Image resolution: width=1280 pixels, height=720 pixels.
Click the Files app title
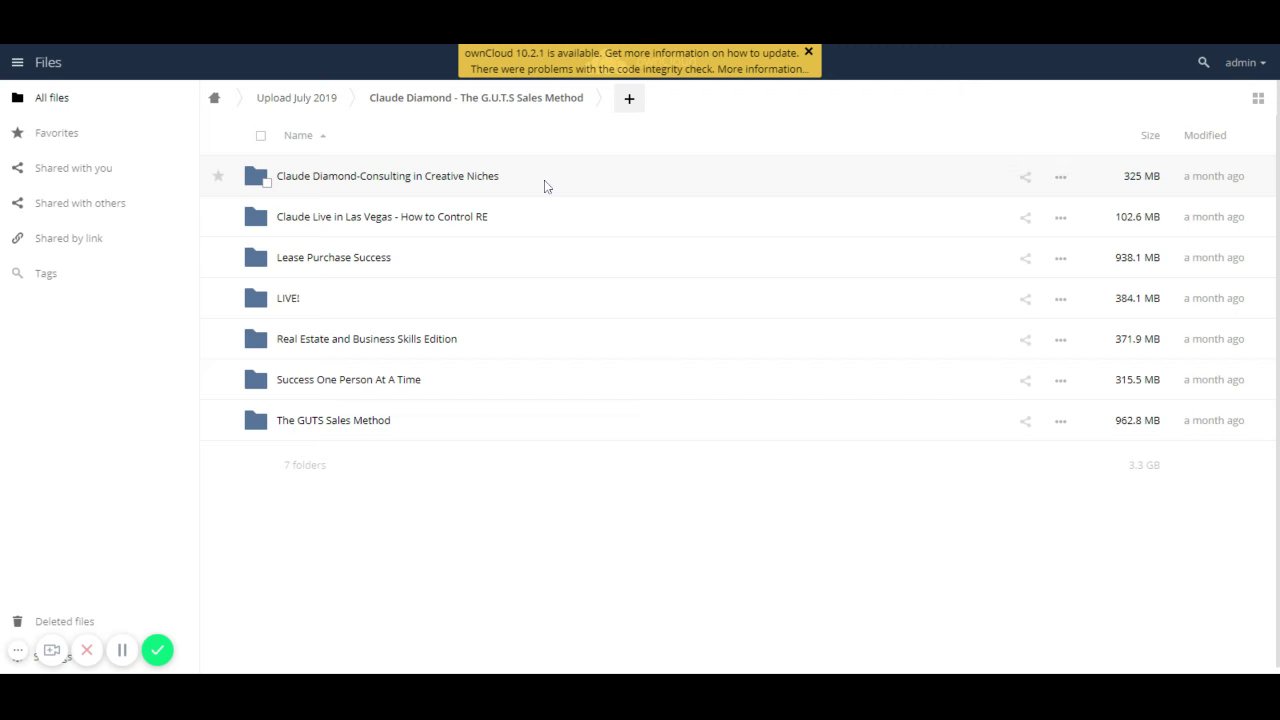pos(48,62)
